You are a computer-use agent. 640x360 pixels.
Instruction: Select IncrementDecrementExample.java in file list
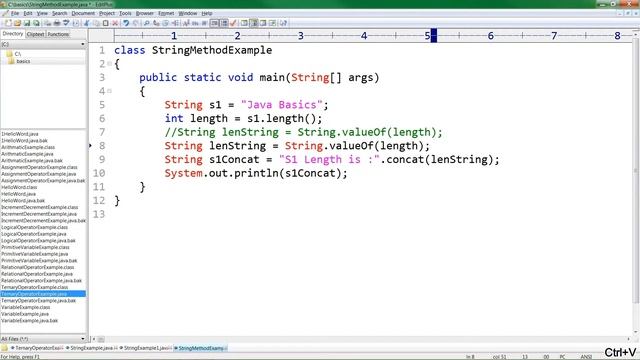tap(39, 214)
